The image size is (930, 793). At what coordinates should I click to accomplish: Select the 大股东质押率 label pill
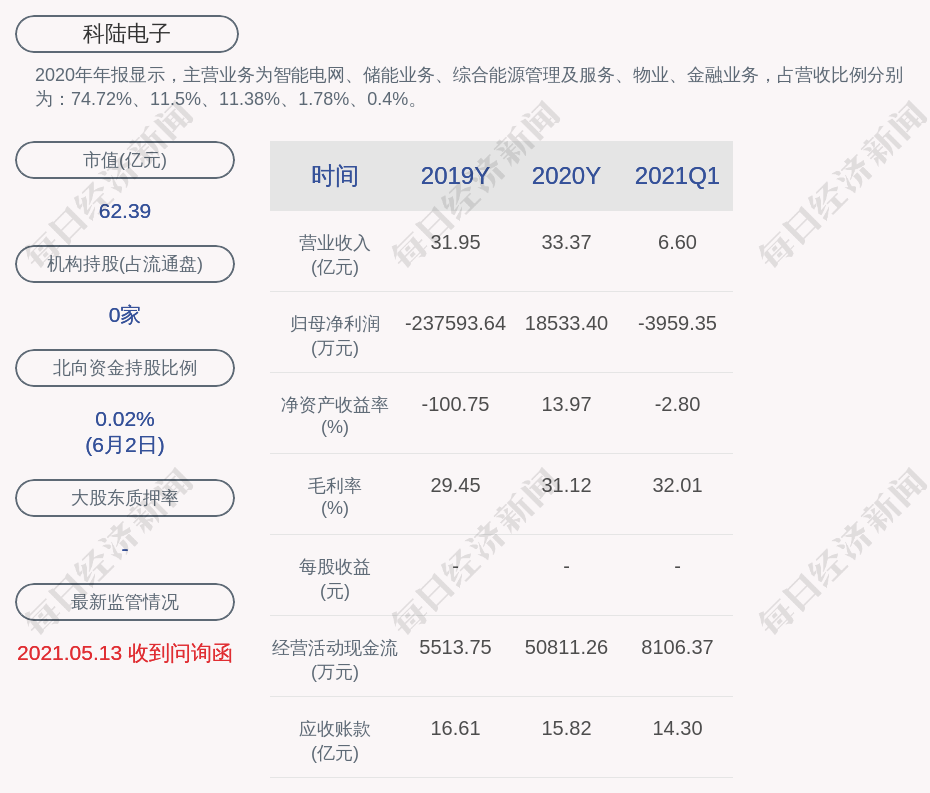tap(125, 498)
